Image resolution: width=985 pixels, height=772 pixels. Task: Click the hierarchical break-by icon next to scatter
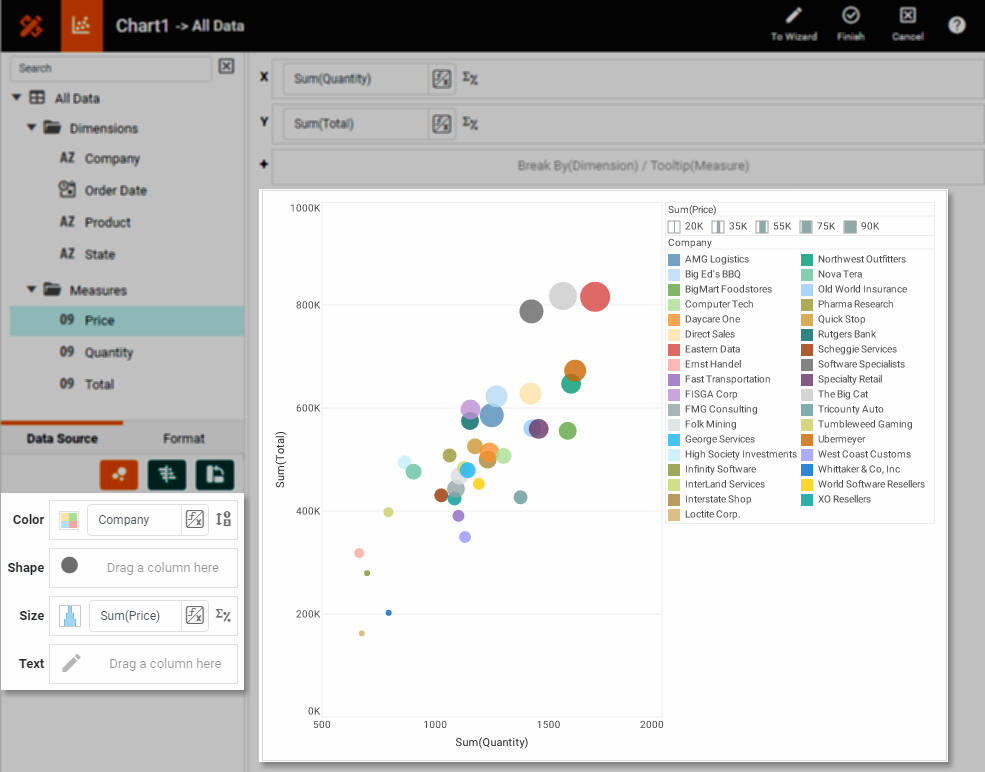(x=166, y=475)
